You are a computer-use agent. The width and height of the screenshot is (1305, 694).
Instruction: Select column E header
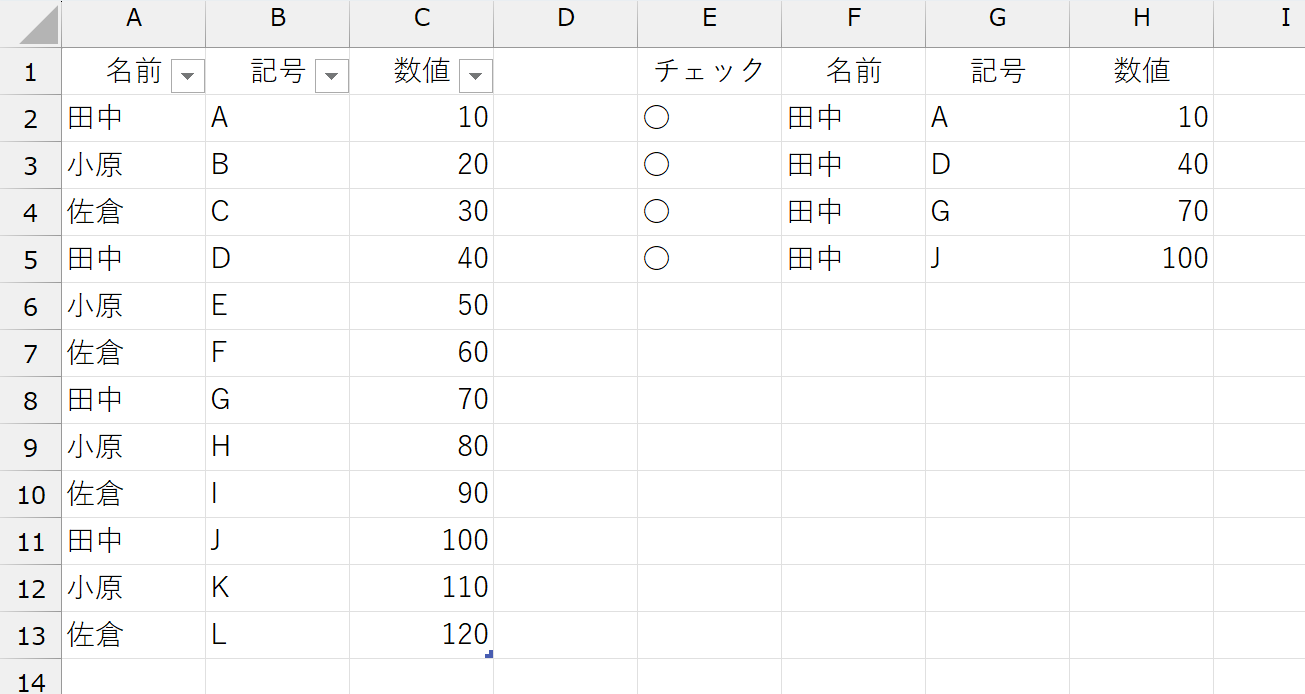point(710,19)
